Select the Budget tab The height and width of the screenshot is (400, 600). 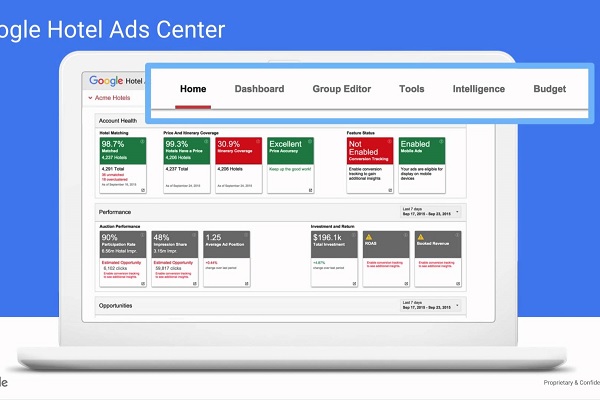549,89
